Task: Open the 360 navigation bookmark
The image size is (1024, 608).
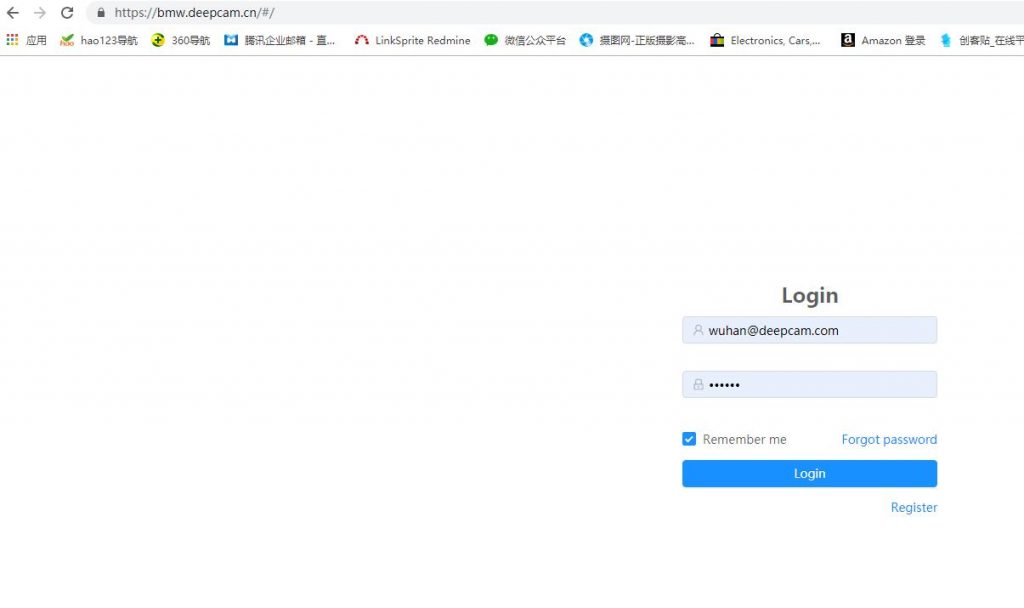Action: tap(181, 41)
